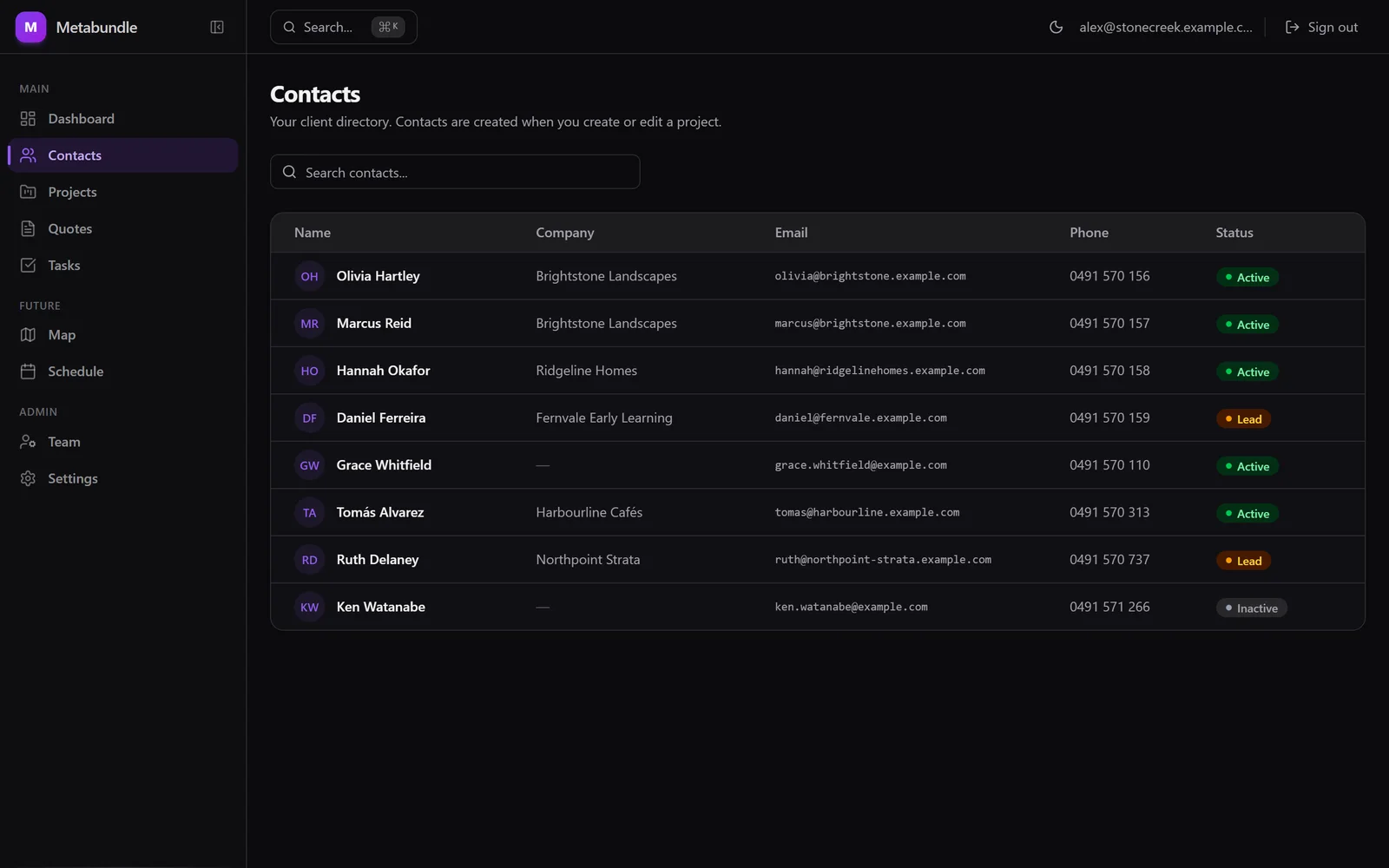Click the Metabundle logo icon

pos(30,27)
